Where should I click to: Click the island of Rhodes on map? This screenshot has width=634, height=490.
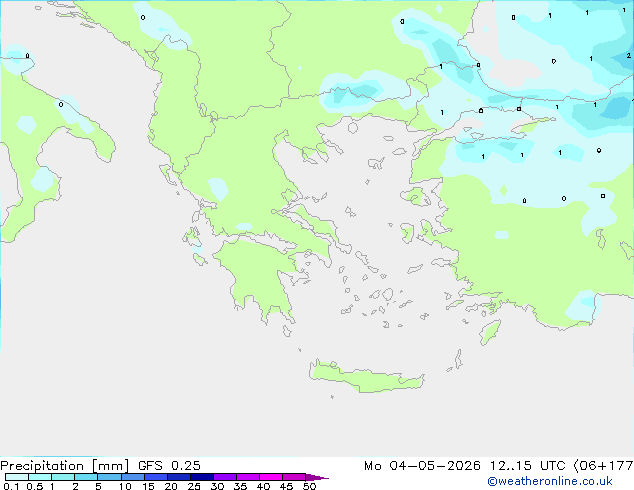[490, 332]
